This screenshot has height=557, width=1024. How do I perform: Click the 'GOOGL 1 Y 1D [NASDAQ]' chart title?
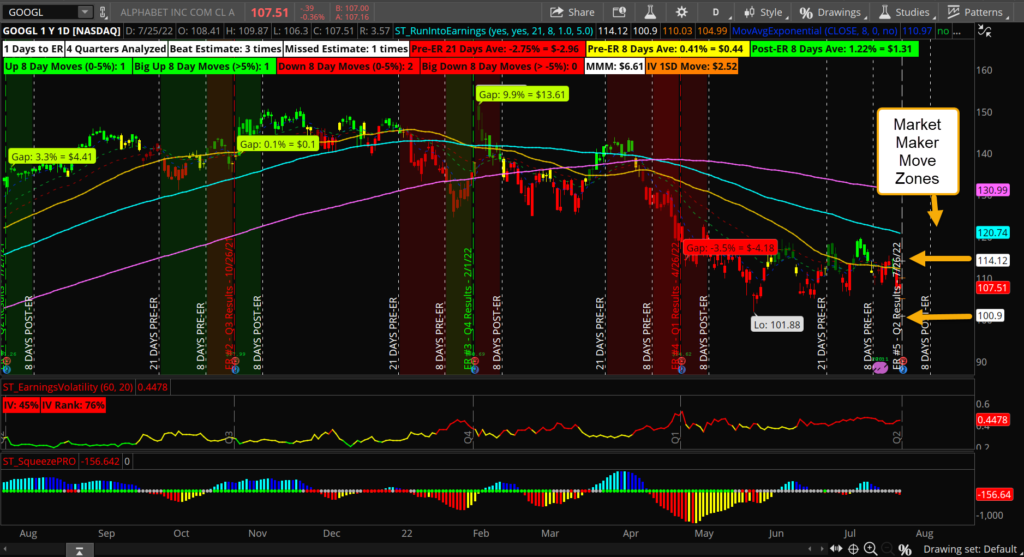coord(61,31)
